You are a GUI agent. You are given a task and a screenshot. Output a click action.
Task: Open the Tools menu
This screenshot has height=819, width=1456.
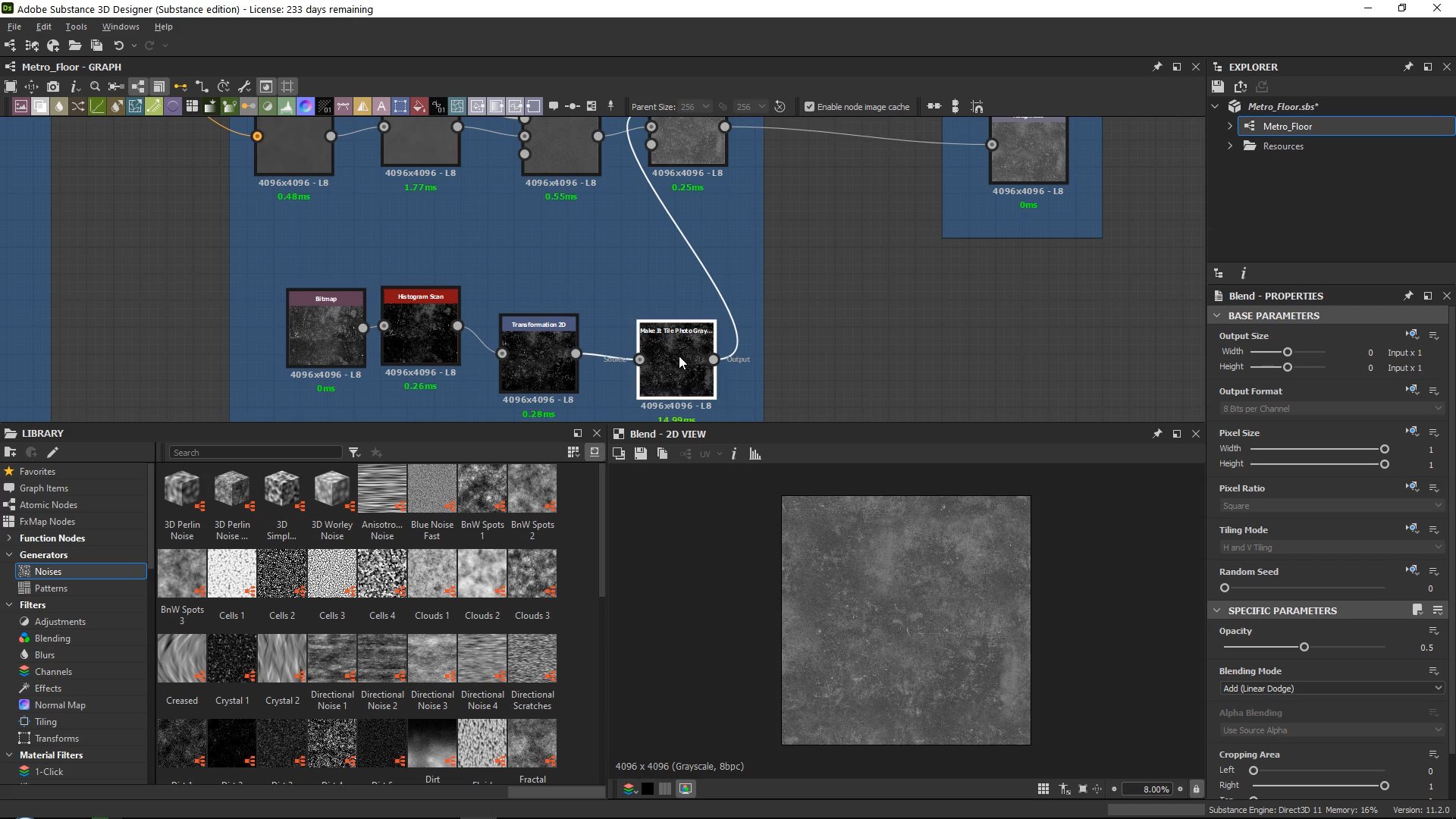[x=76, y=27]
